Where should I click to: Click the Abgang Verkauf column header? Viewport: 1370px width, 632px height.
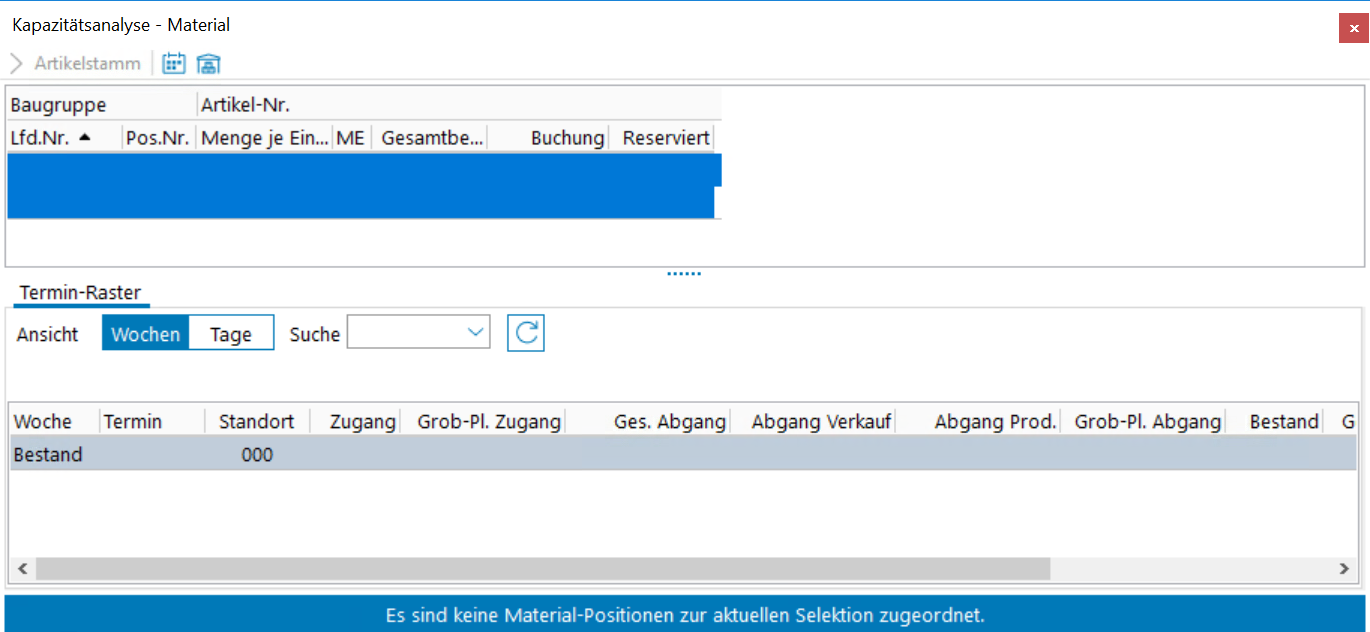[x=821, y=422]
